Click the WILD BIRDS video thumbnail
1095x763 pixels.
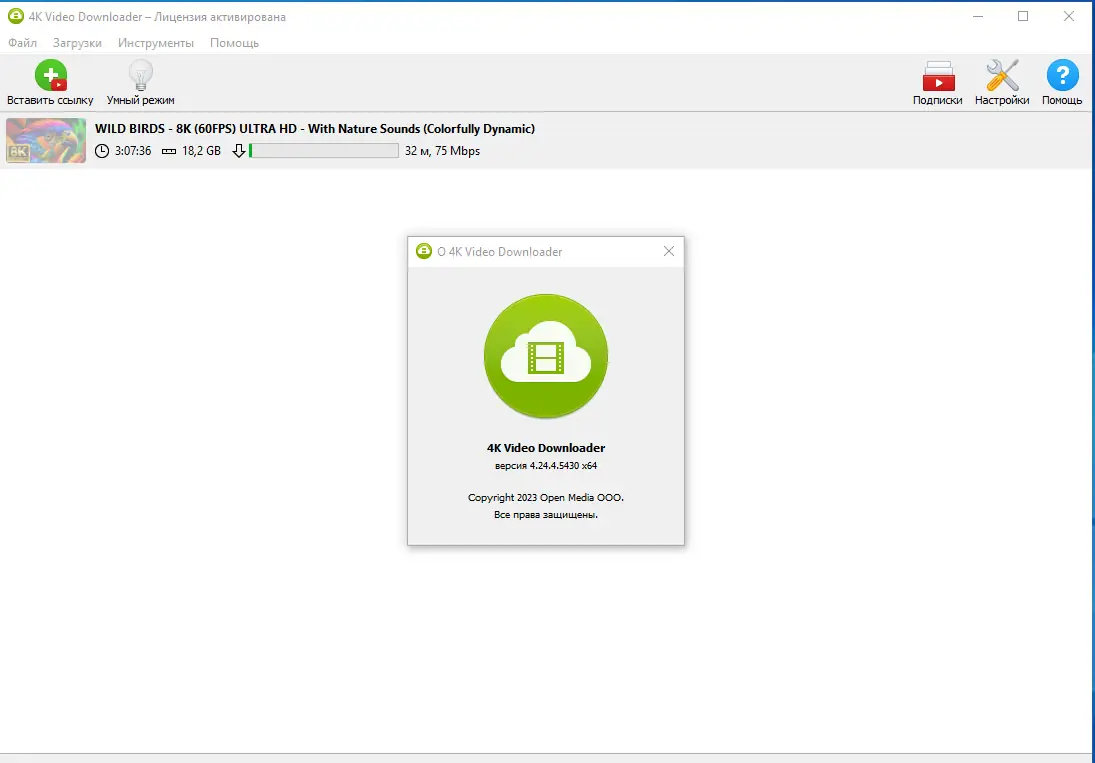tap(46, 140)
